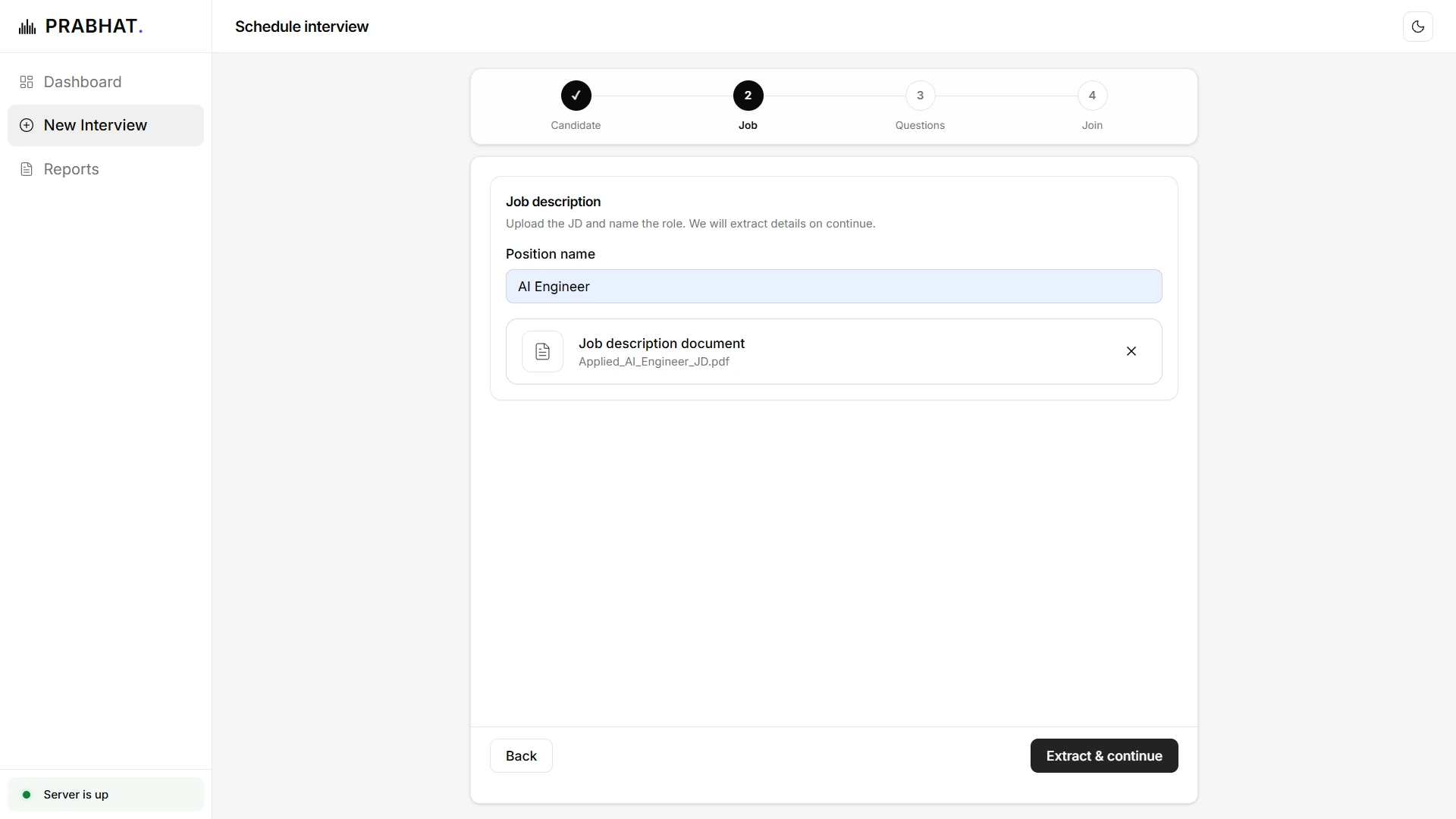Click the job description file icon
Image resolution: width=1456 pixels, height=819 pixels.
tap(542, 351)
